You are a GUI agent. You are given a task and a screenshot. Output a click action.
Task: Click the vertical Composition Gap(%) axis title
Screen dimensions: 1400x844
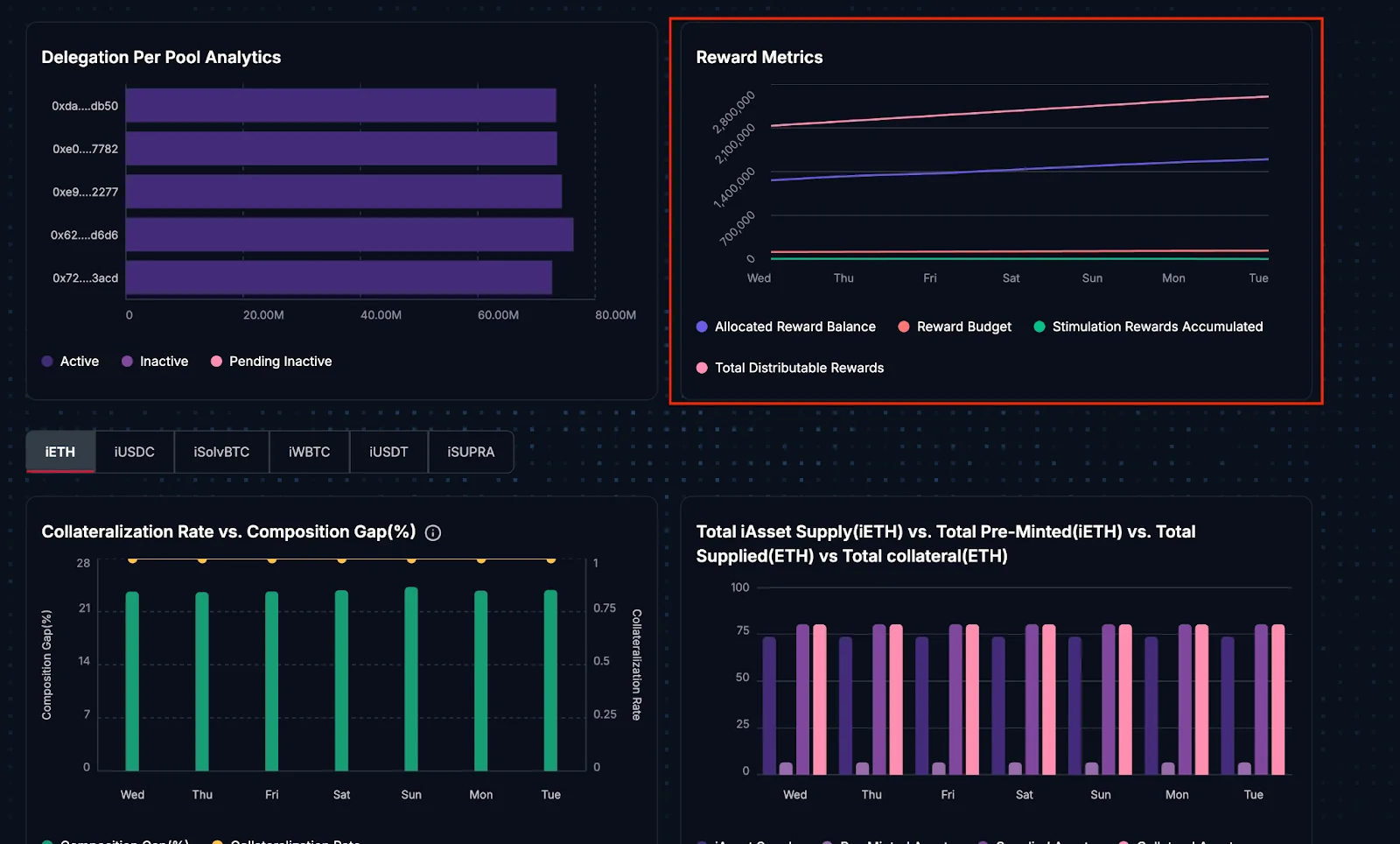47,665
